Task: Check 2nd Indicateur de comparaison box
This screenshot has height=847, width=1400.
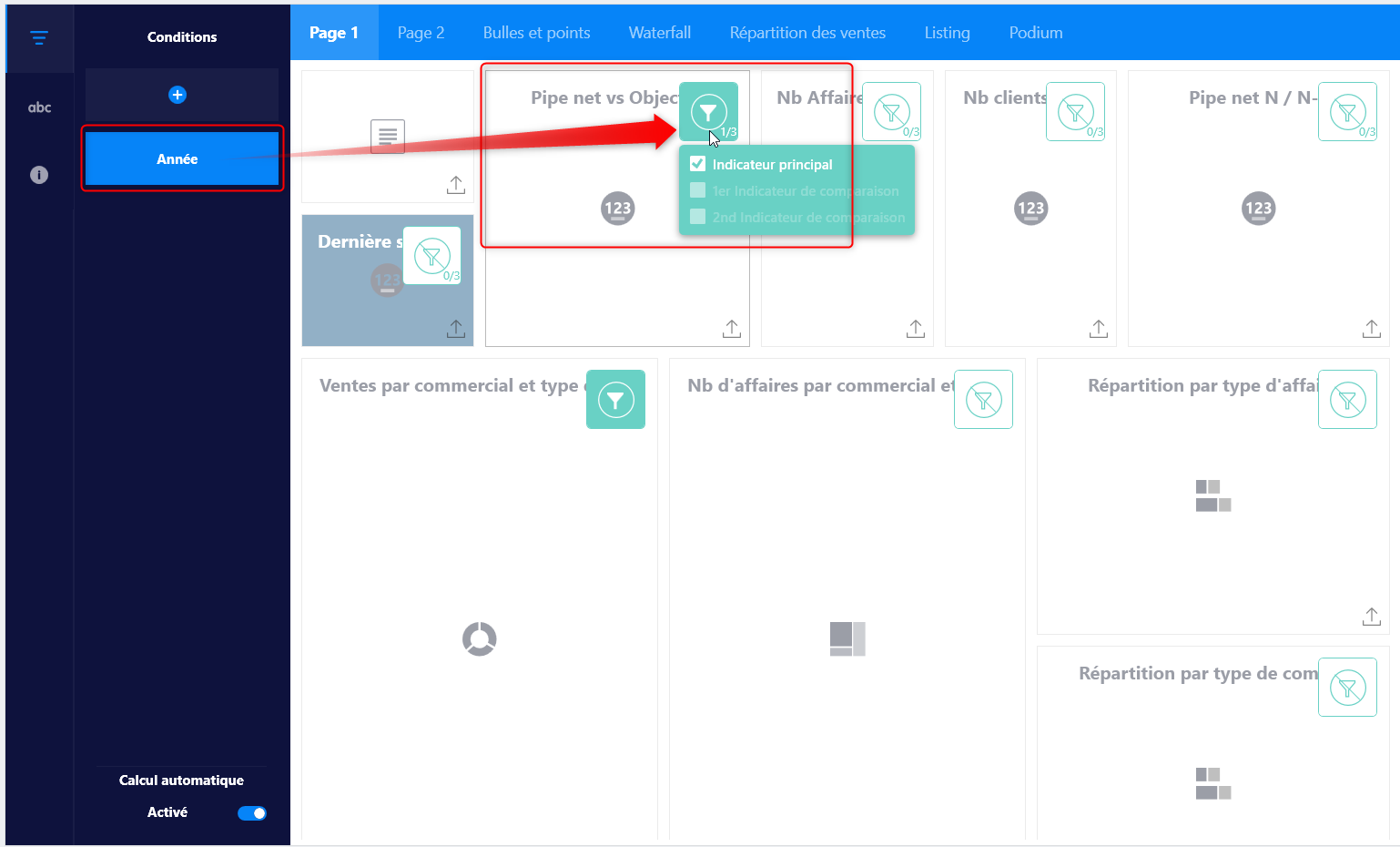Action: [x=698, y=217]
